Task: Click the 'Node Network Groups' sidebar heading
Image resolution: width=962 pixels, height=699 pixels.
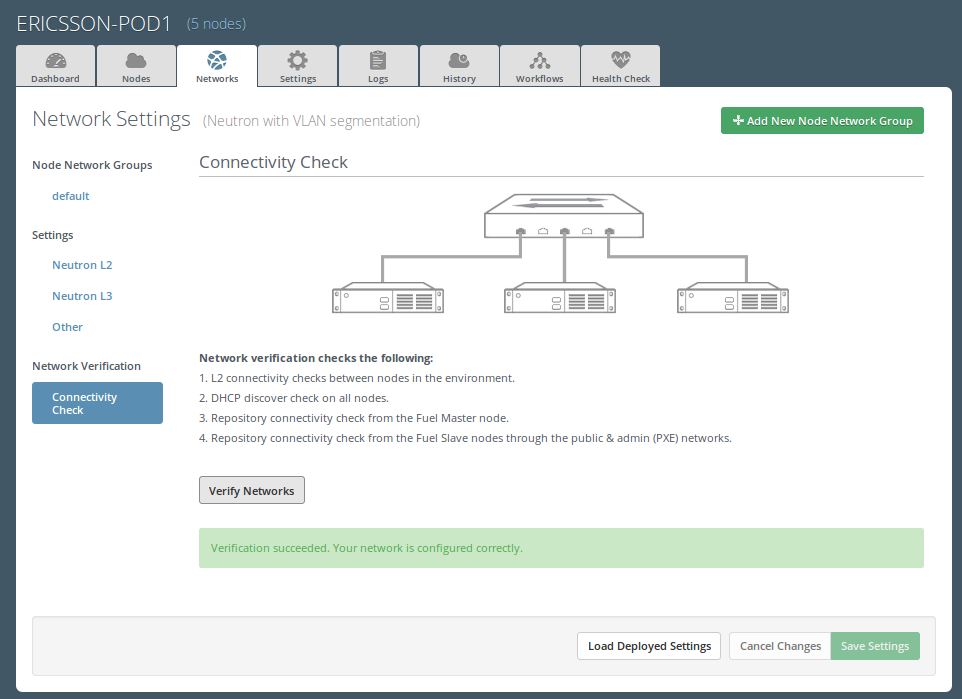Action: 92,165
